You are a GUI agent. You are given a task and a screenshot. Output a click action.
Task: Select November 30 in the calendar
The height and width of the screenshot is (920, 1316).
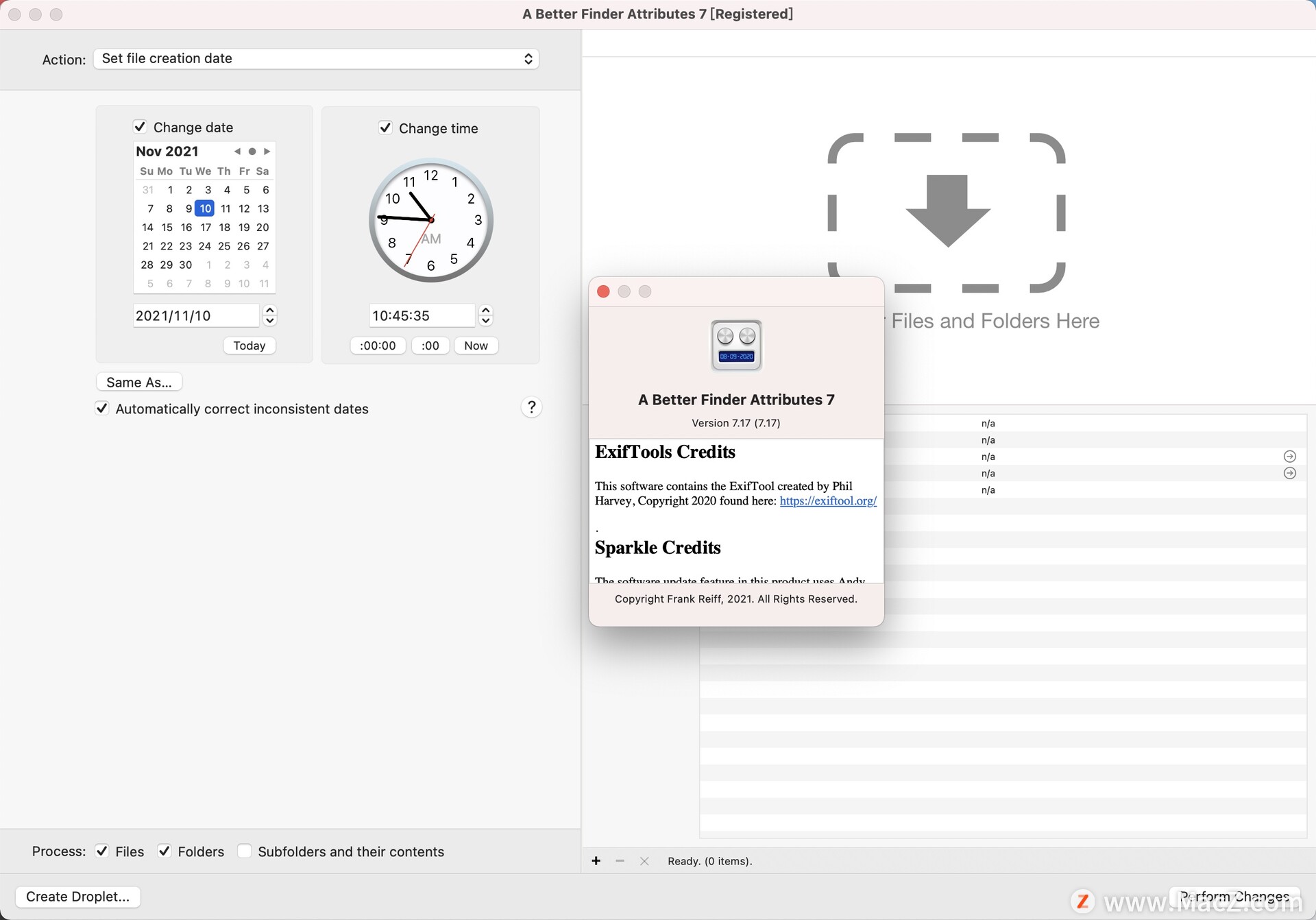tap(186, 265)
